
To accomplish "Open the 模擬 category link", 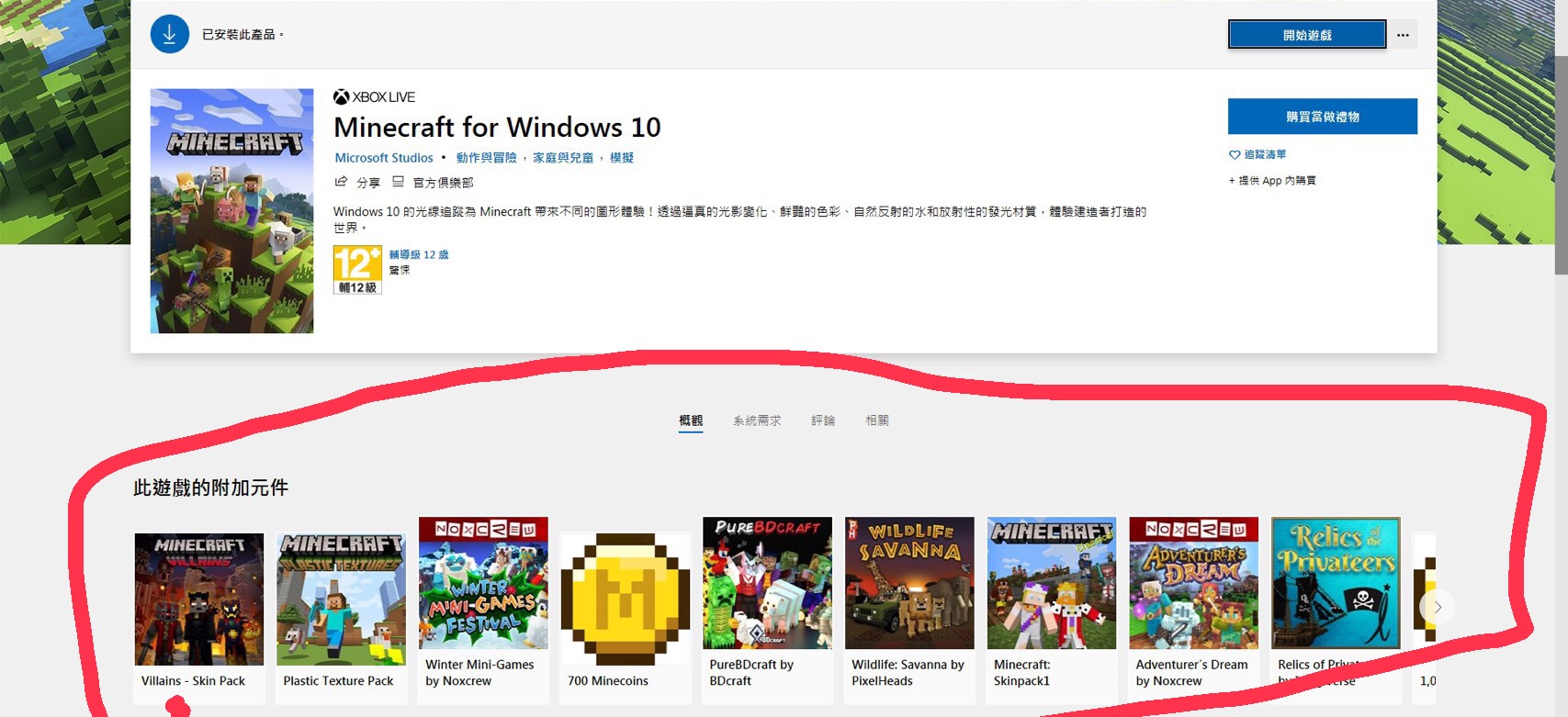I will (622, 158).
